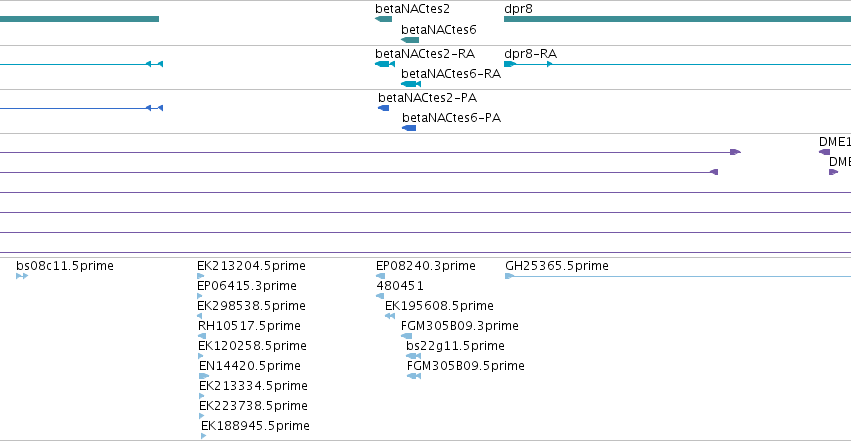Screen dimensions: 851x441
Task: Select the betaNACtes6 gene arrow glyph
Action: click(410, 40)
